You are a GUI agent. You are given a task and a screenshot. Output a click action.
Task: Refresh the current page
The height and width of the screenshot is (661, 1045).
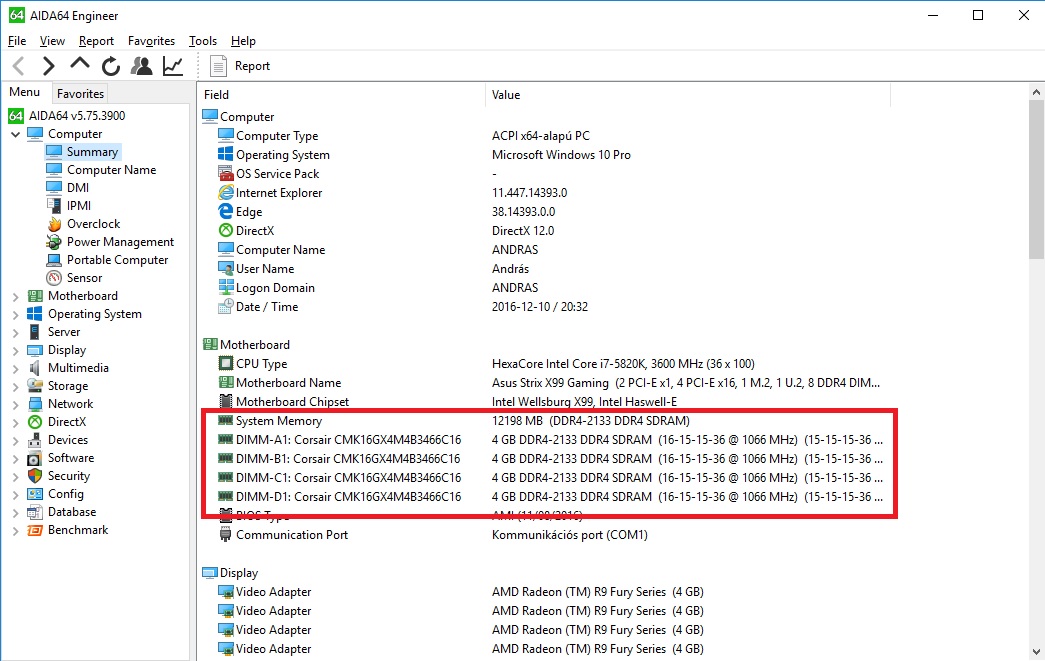pyautogui.click(x=111, y=66)
